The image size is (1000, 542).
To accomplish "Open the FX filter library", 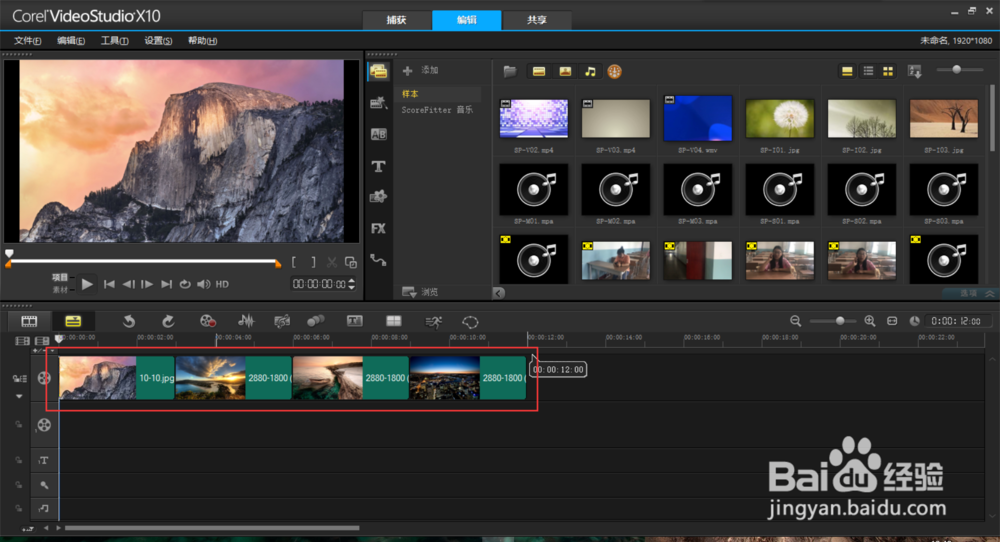I will [378, 228].
